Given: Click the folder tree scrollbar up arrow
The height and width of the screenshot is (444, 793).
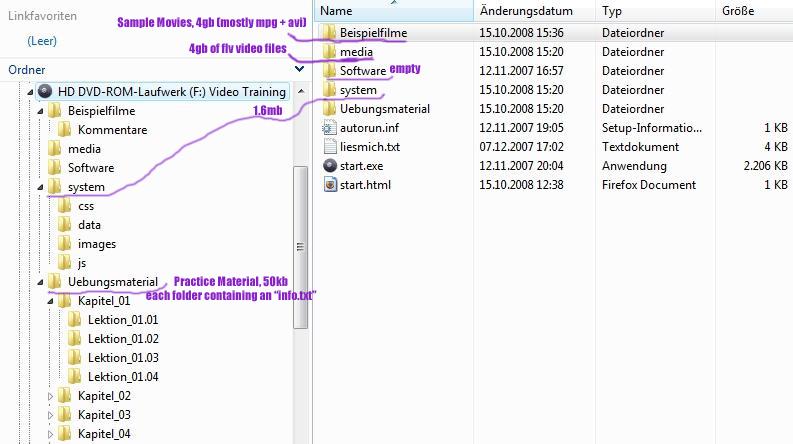Looking at the screenshot, I should [301, 92].
